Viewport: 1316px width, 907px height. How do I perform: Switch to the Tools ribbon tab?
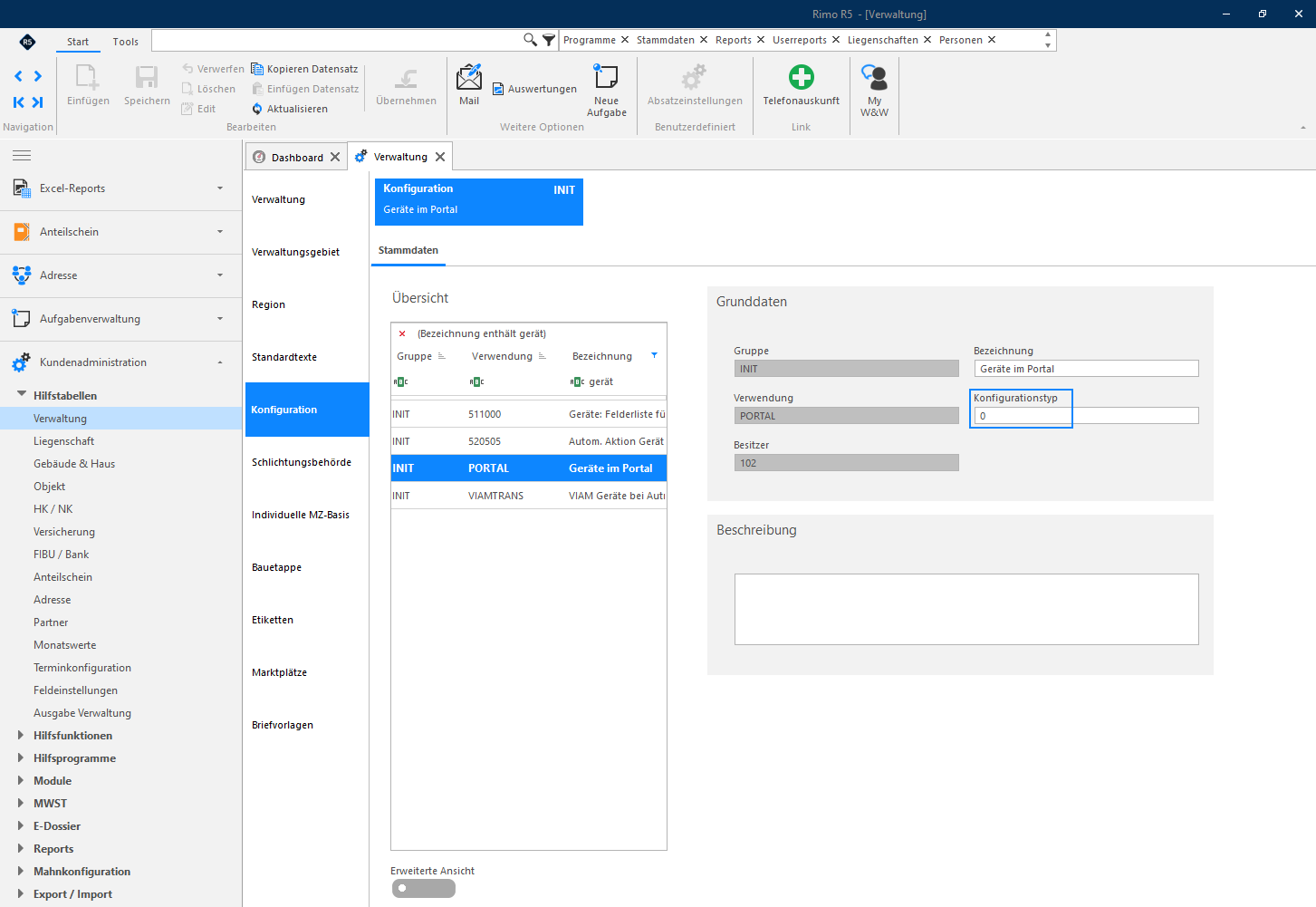[x=126, y=42]
